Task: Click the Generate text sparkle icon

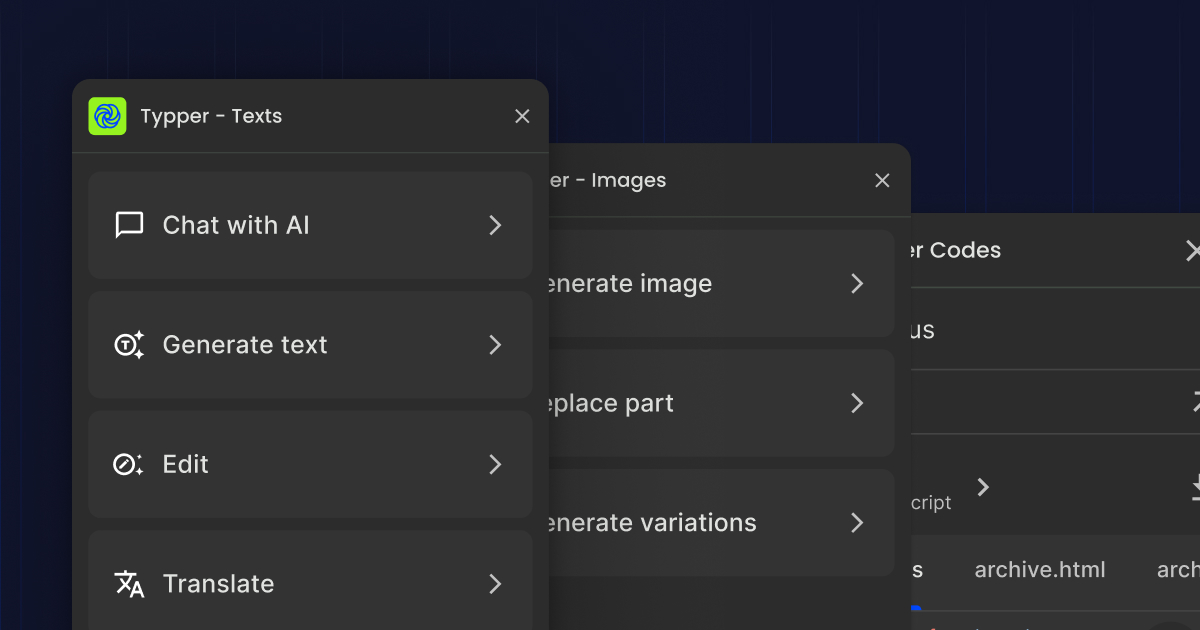Action: click(x=129, y=345)
